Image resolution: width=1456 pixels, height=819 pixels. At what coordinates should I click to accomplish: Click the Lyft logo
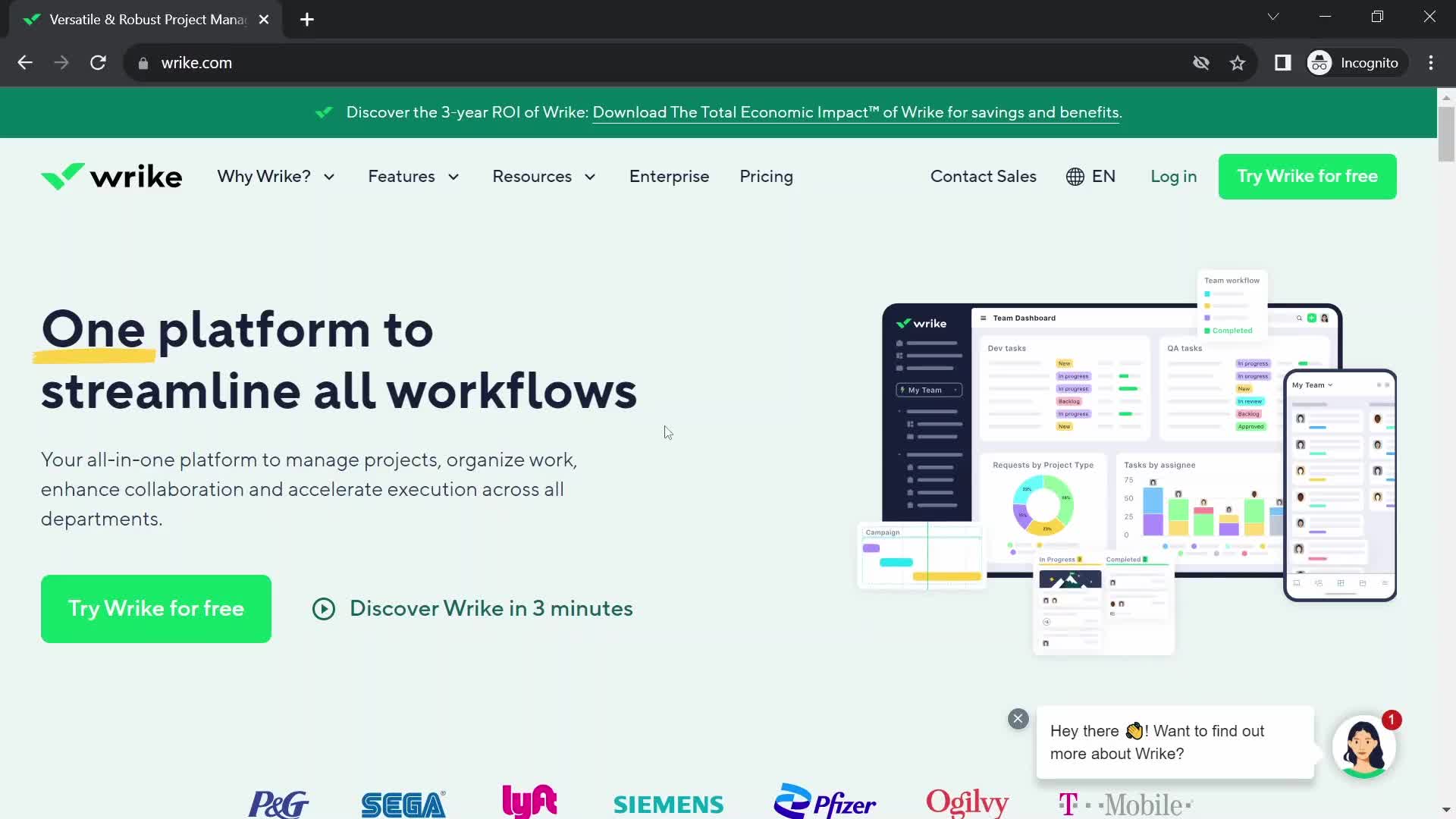(x=529, y=802)
